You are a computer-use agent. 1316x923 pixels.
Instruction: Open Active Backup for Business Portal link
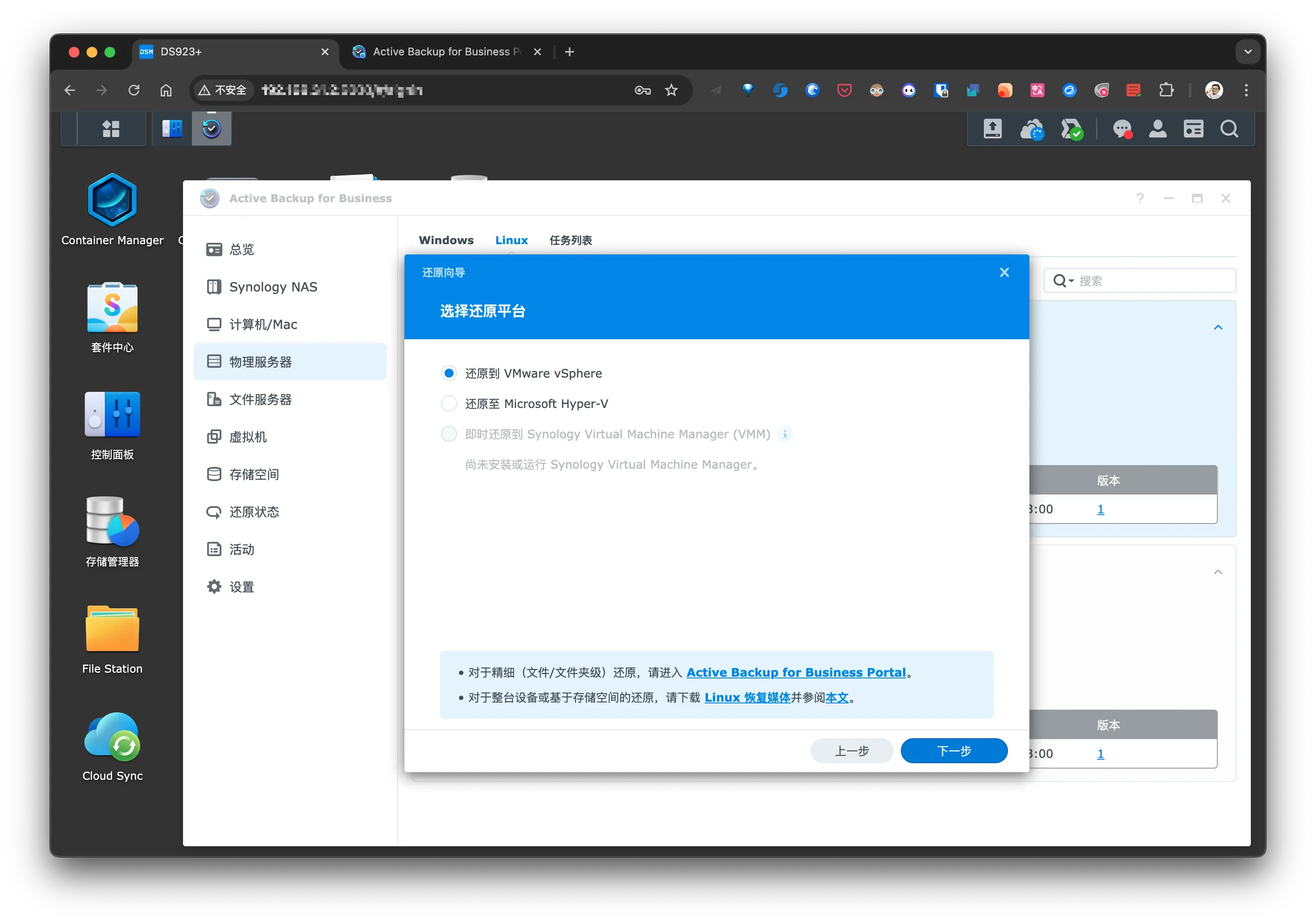795,672
